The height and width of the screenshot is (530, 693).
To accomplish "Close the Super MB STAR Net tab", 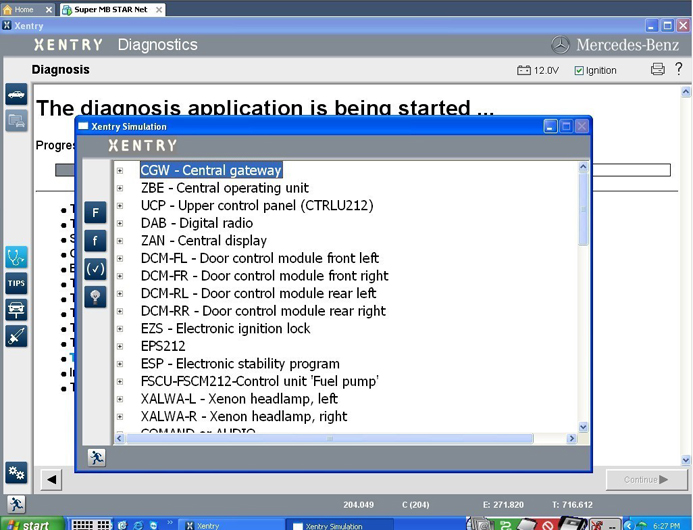I will pyautogui.click(x=159, y=9).
